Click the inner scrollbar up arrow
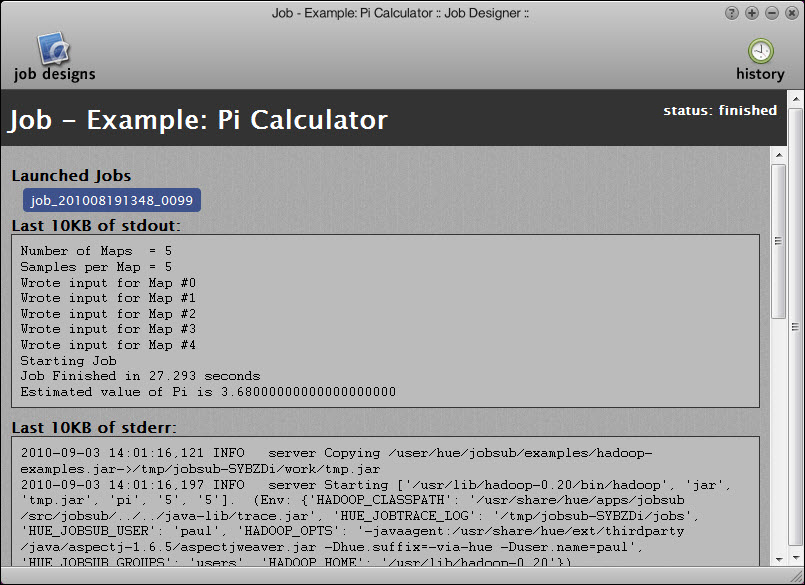 click(x=777, y=155)
